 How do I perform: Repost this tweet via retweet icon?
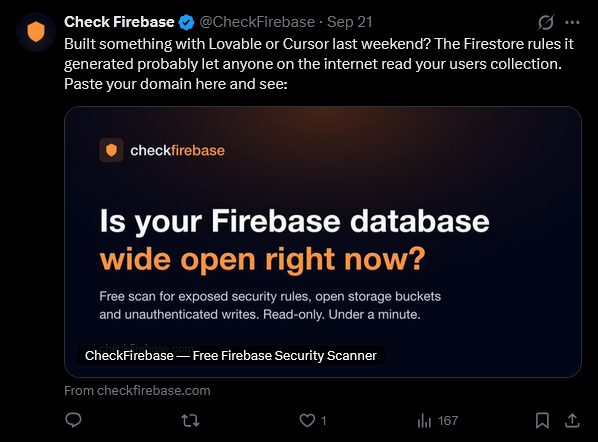(190, 421)
